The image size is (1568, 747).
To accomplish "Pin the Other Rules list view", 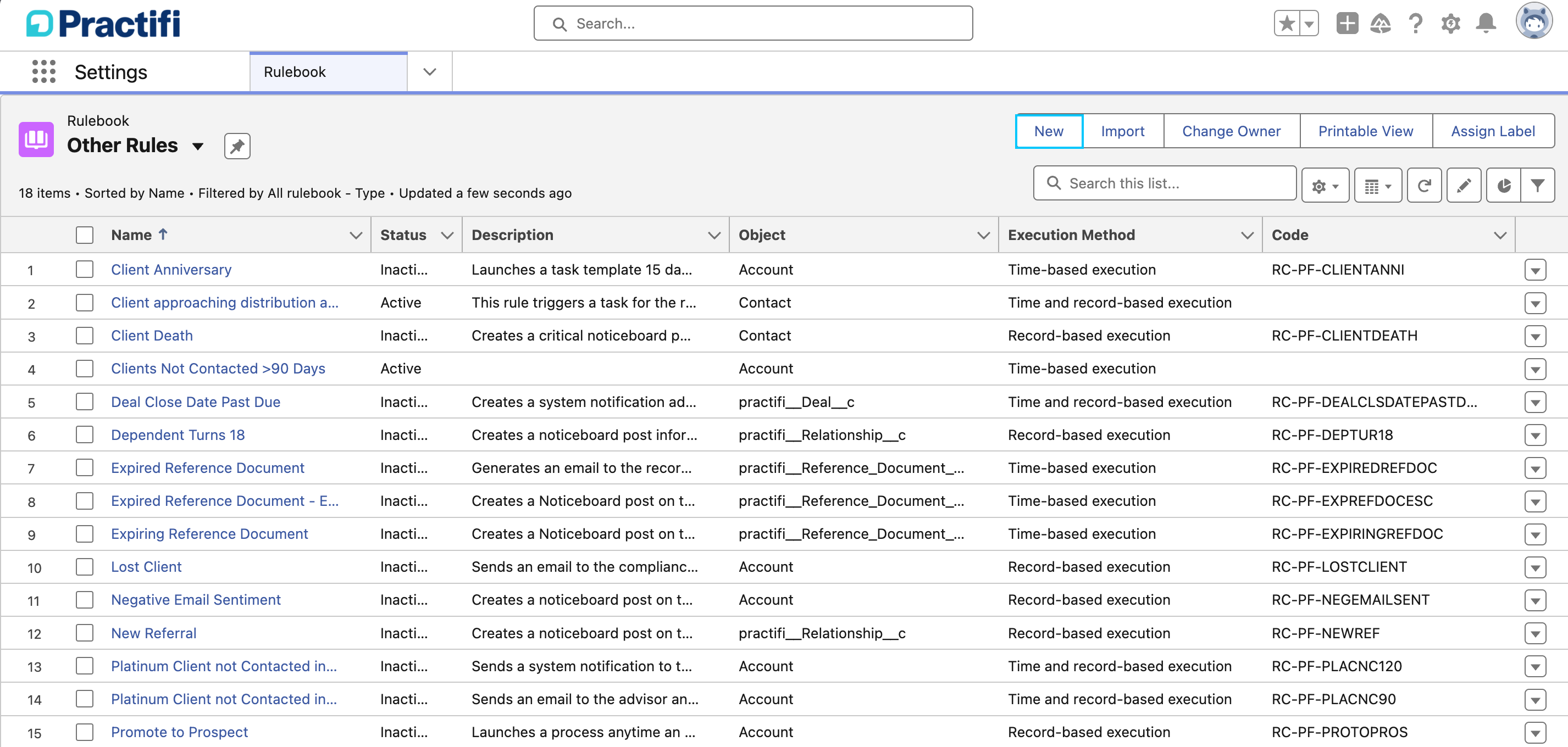I will [x=237, y=146].
